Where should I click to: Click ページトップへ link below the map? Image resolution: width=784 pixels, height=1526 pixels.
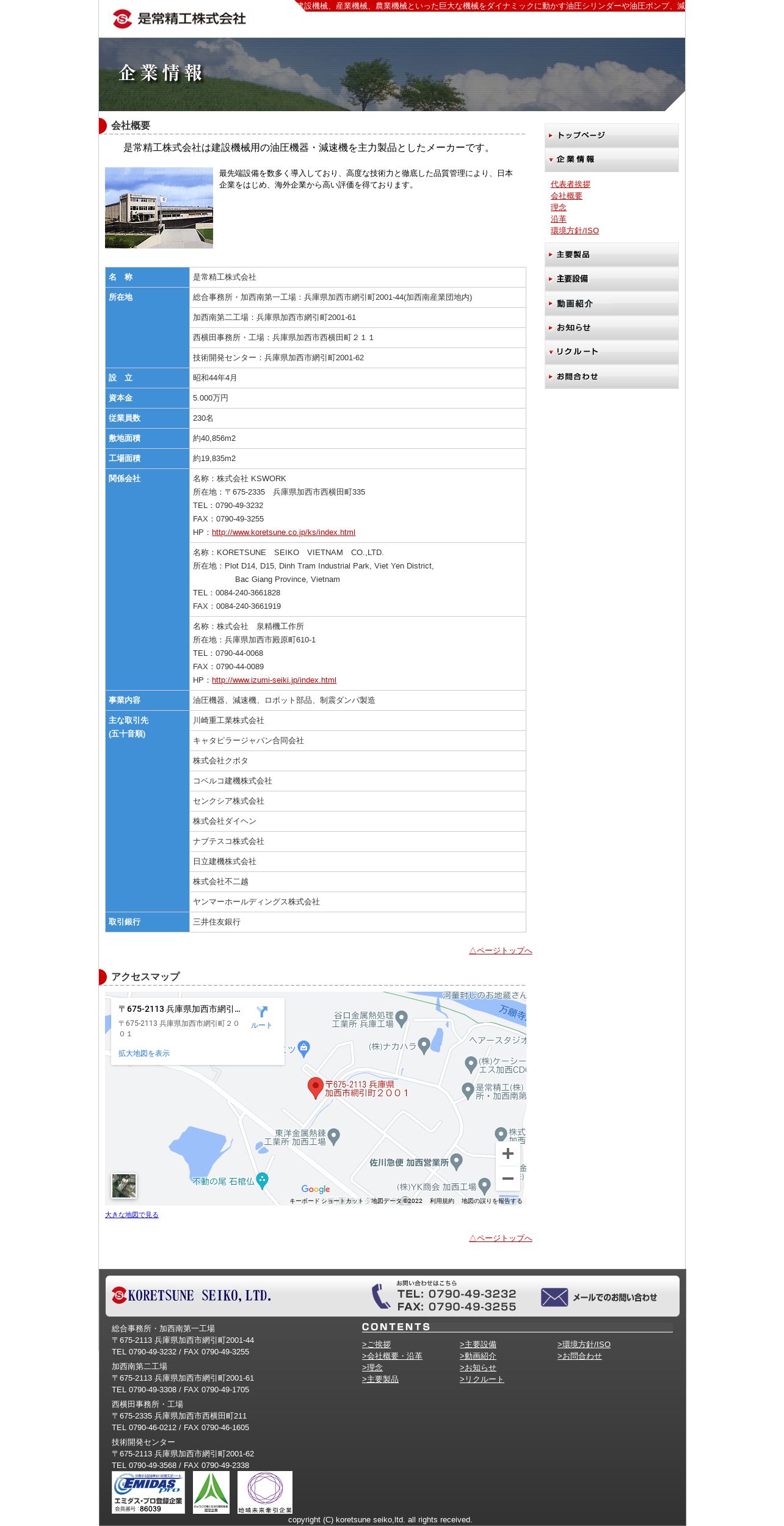coord(501,1238)
